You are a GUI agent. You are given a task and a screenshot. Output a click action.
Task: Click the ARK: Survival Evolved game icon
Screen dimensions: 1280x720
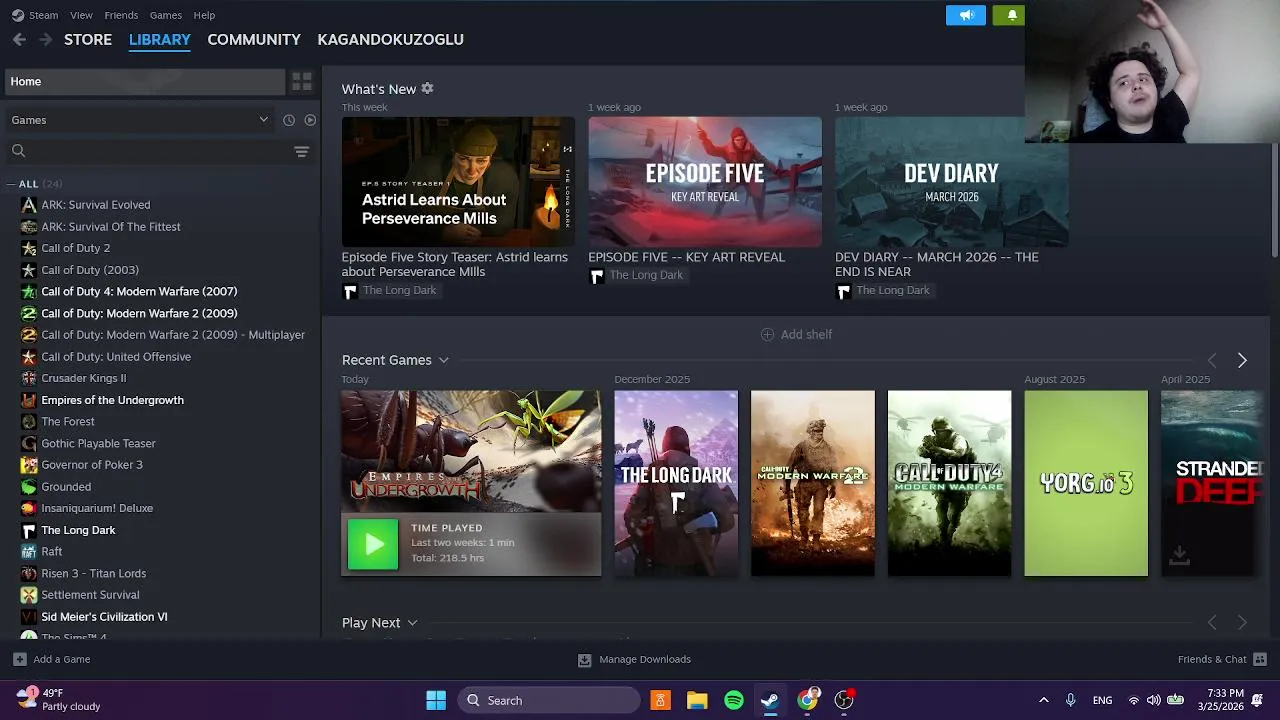click(x=29, y=205)
